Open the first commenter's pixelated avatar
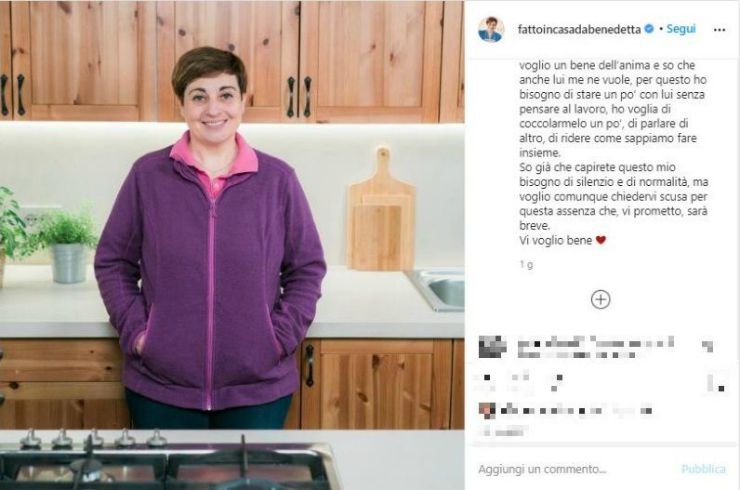Screen dimensions: 740x490 click(492, 347)
